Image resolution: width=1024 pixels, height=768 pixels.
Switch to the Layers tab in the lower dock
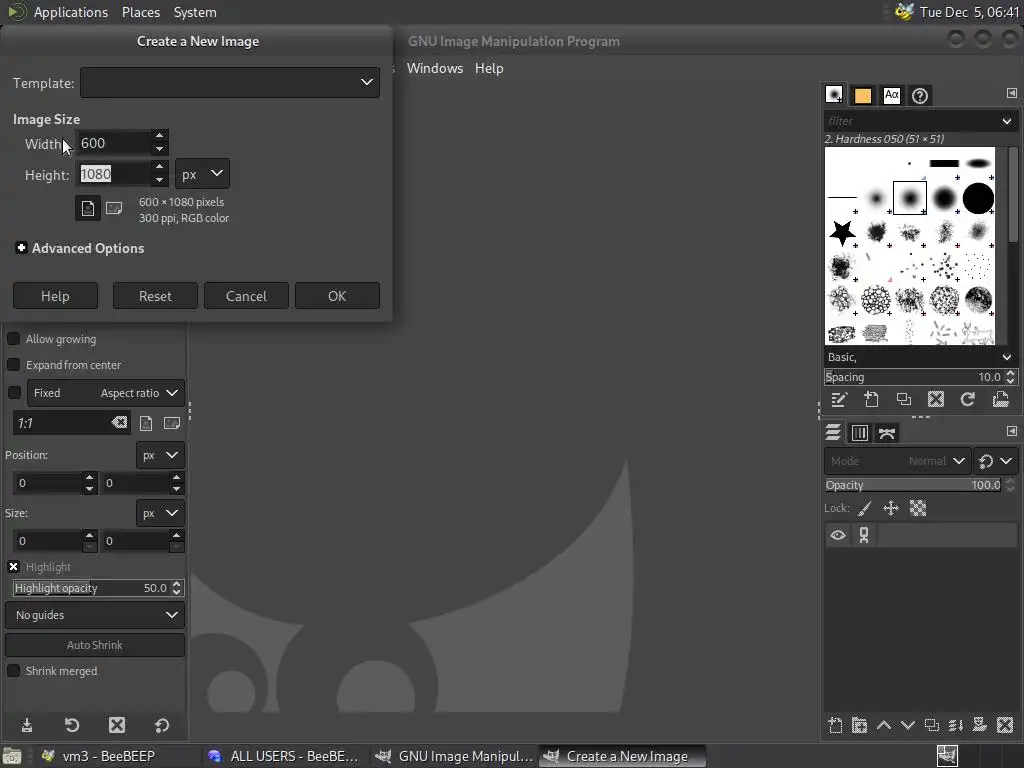[x=833, y=432]
